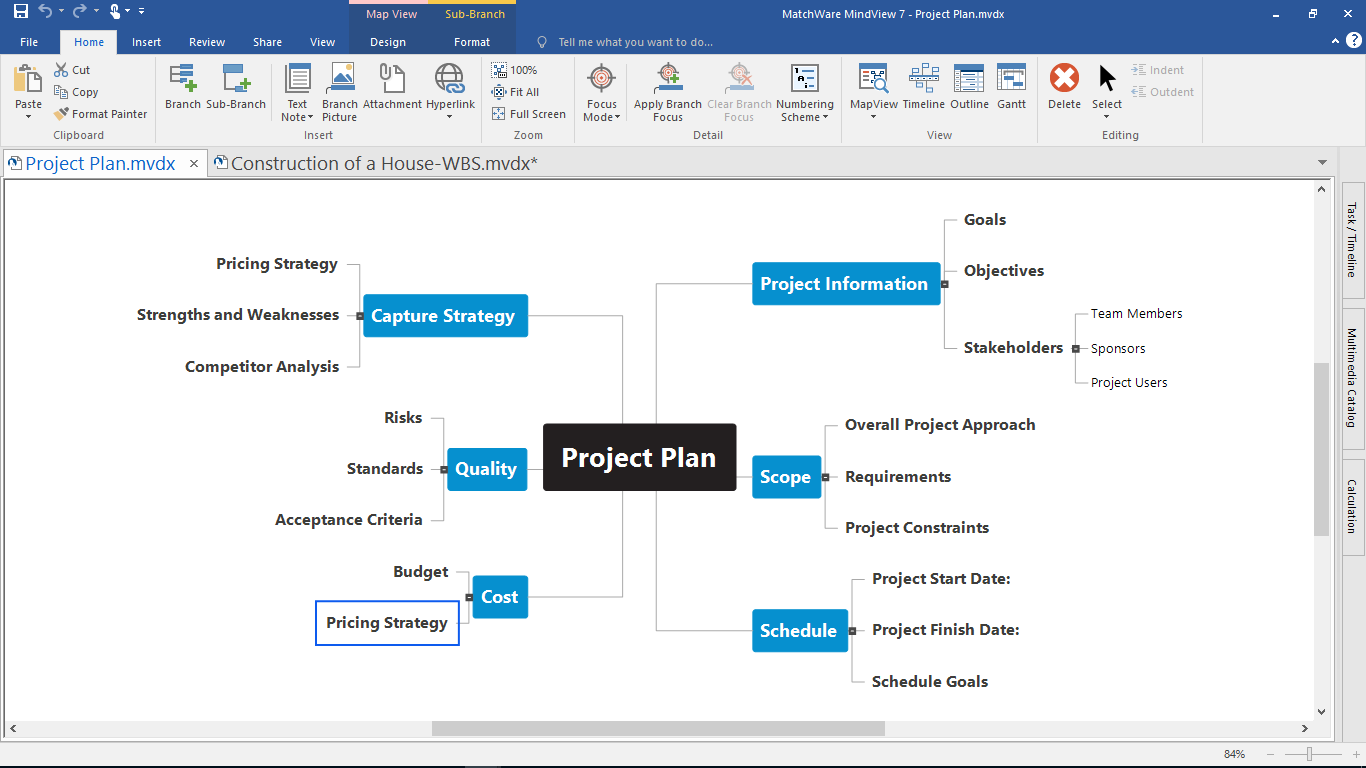Collapse the Capture Strategy branch node

tap(360, 316)
